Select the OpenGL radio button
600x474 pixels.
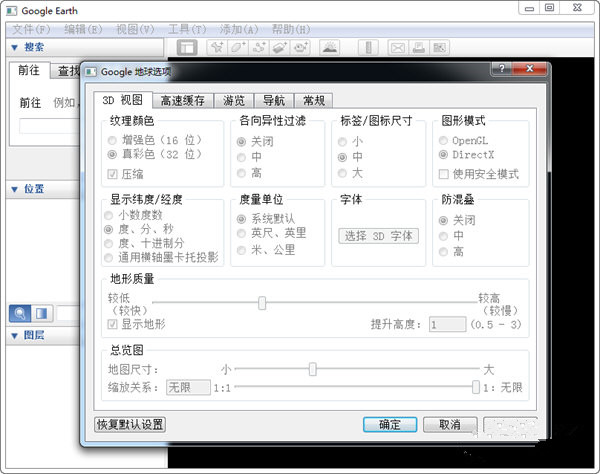(x=443, y=140)
